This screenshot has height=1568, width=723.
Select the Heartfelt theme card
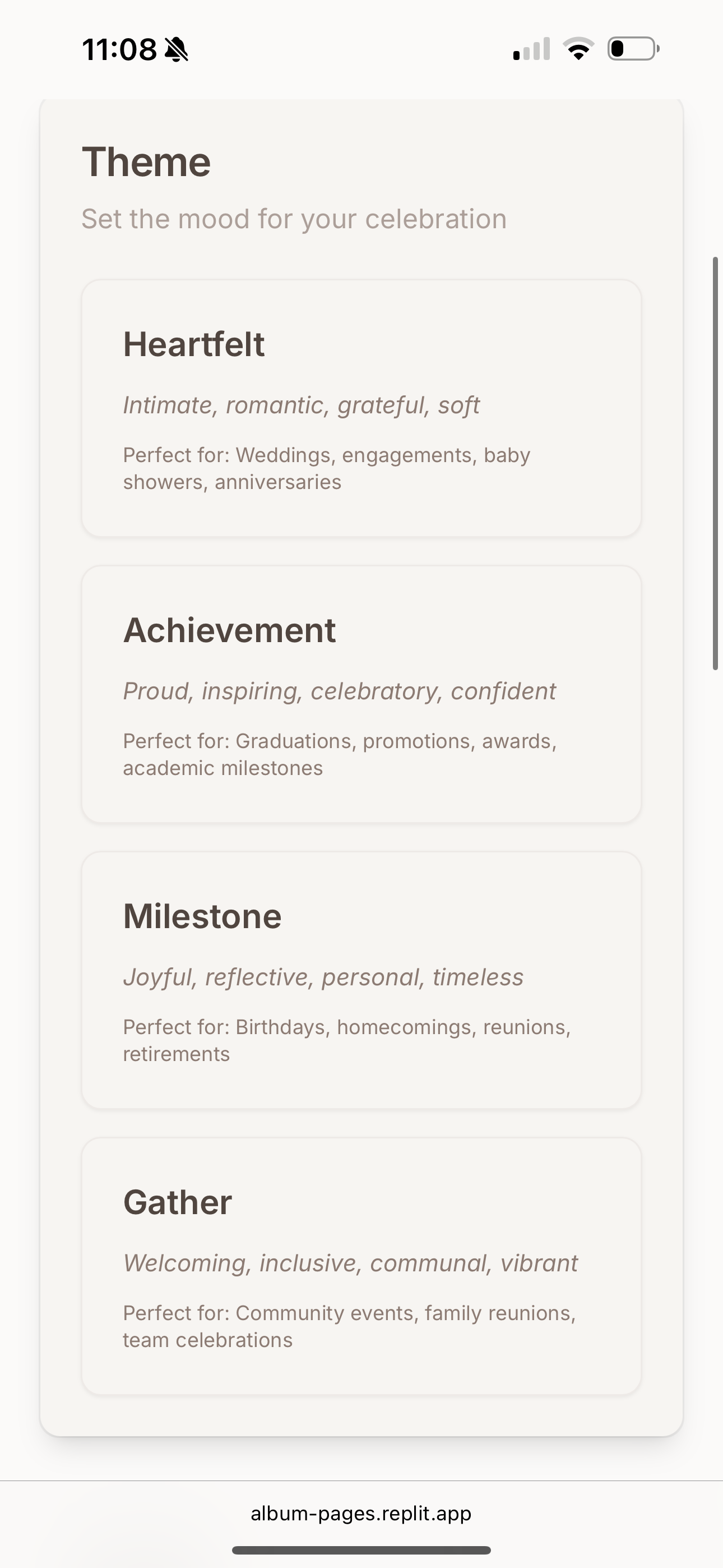(x=361, y=408)
